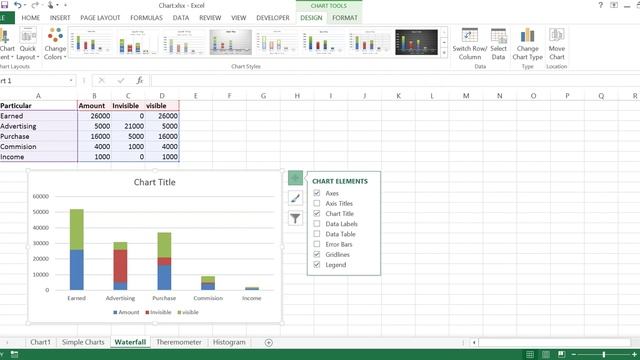Click the Redo arrow icon
The image size is (640, 360).
coord(35,5)
